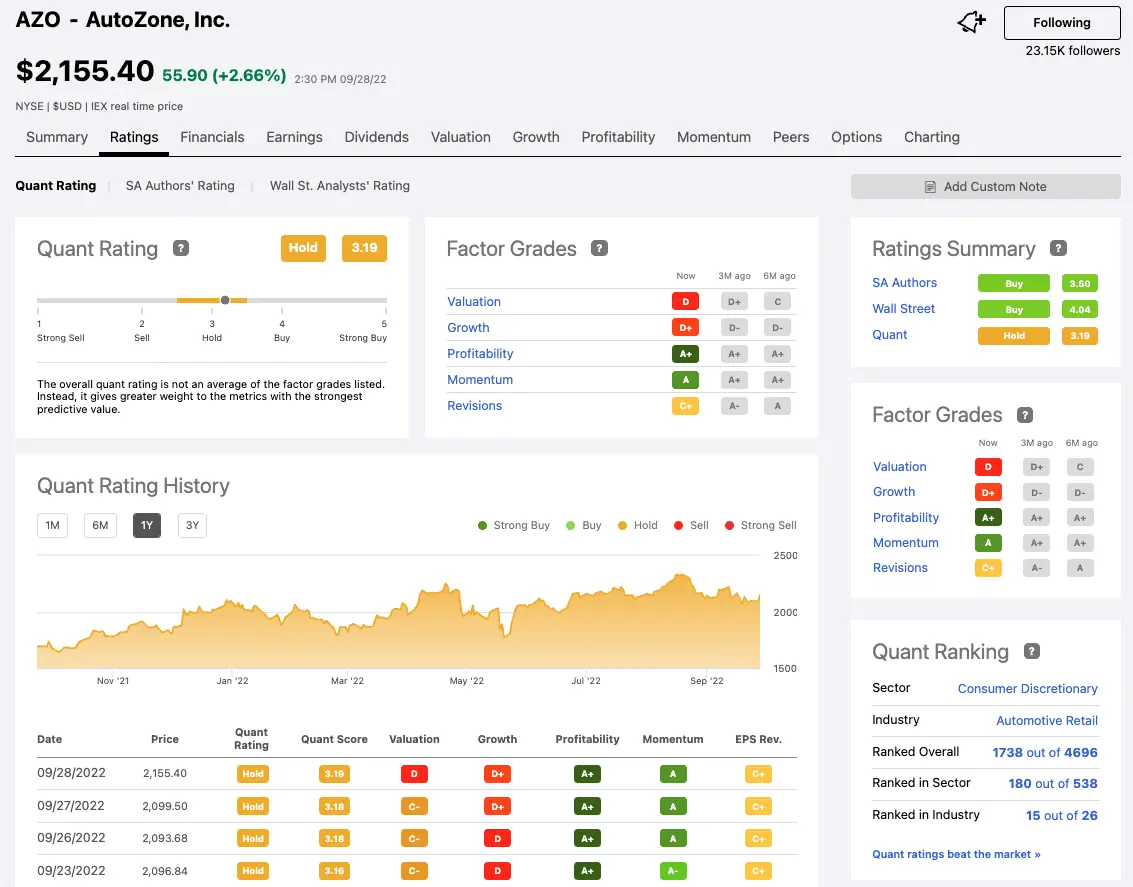The width and height of the screenshot is (1133, 887).
Task: Click the add alert bell icon
Action: (971, 22)
